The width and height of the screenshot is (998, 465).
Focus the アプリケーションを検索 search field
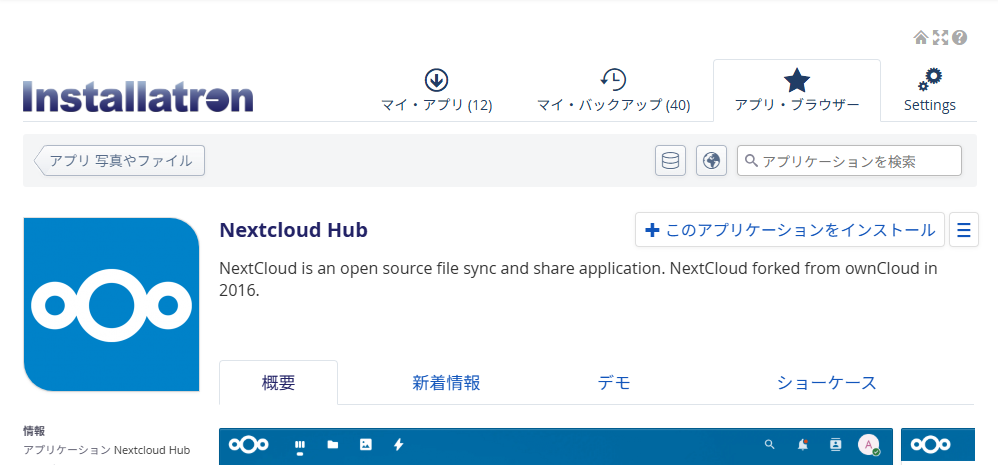849,160
